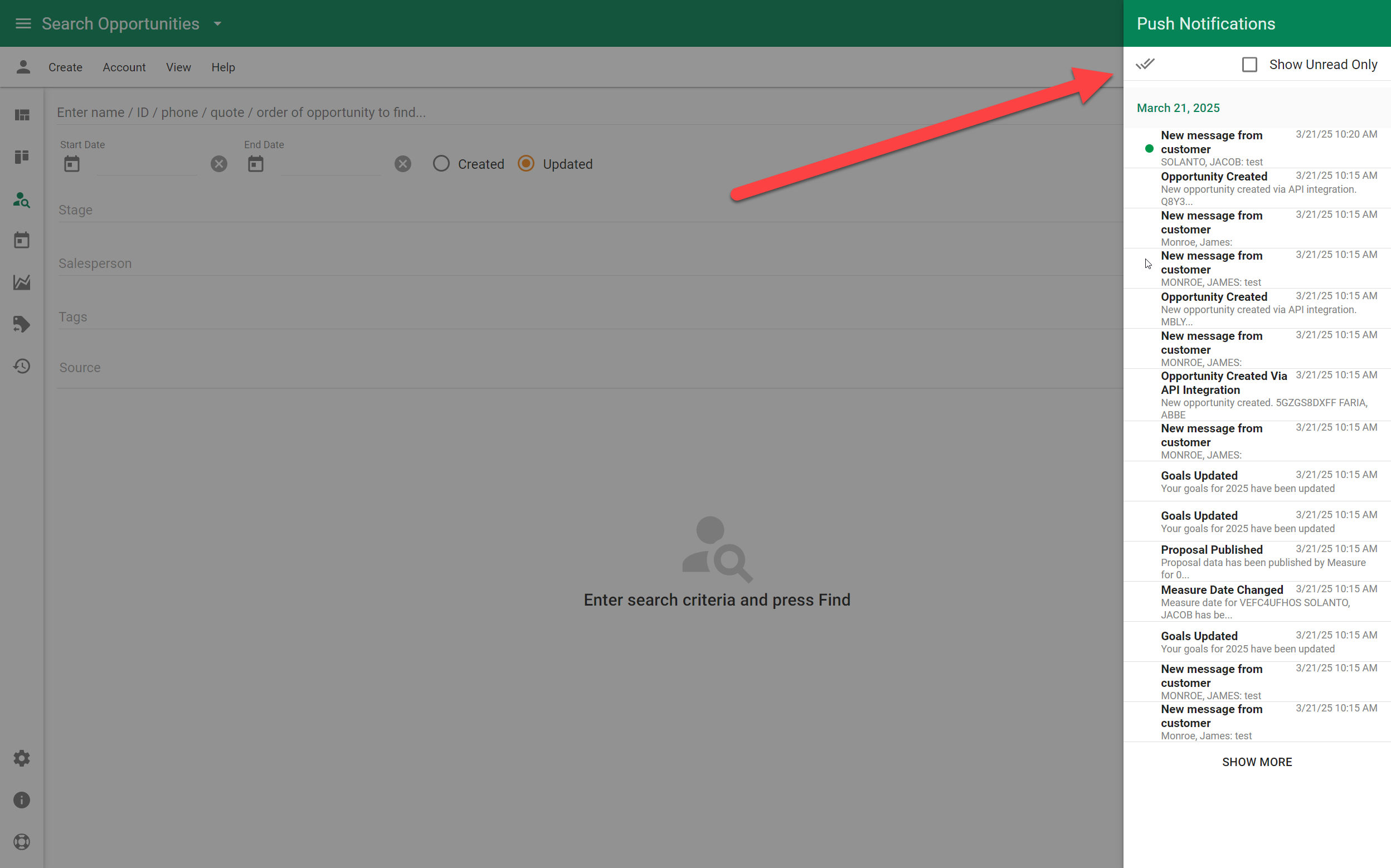Clear the End Date value

click(x=403, y=164)
